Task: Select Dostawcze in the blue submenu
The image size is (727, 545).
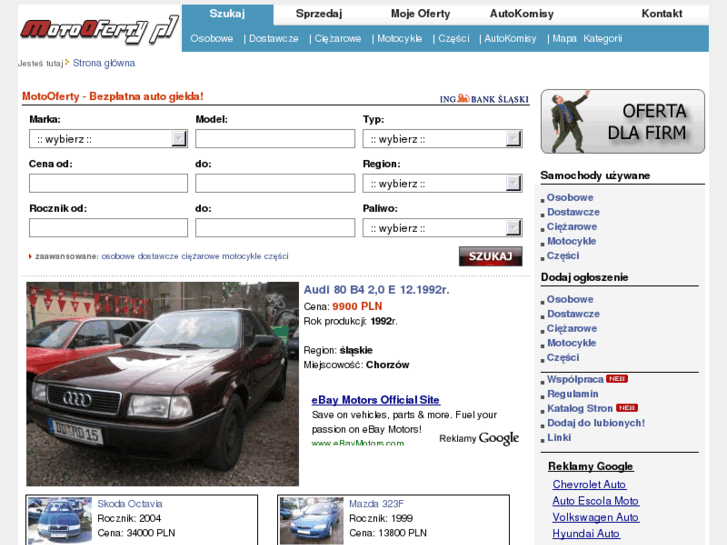Action: (x=274, y=38)
